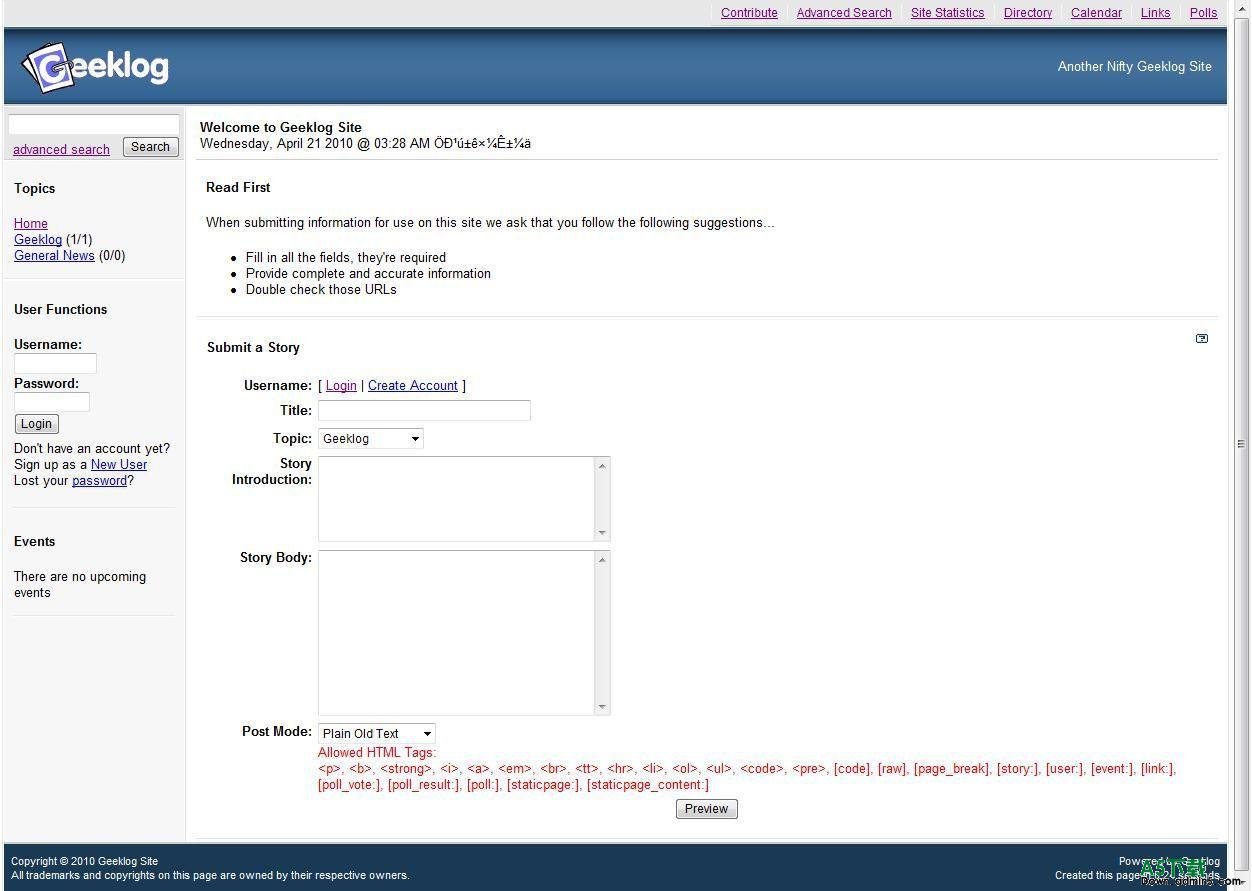This screenshot has width=1252, height=891.
Task: Click Story Body scrollbar up arrow
Action: (602, 560)
